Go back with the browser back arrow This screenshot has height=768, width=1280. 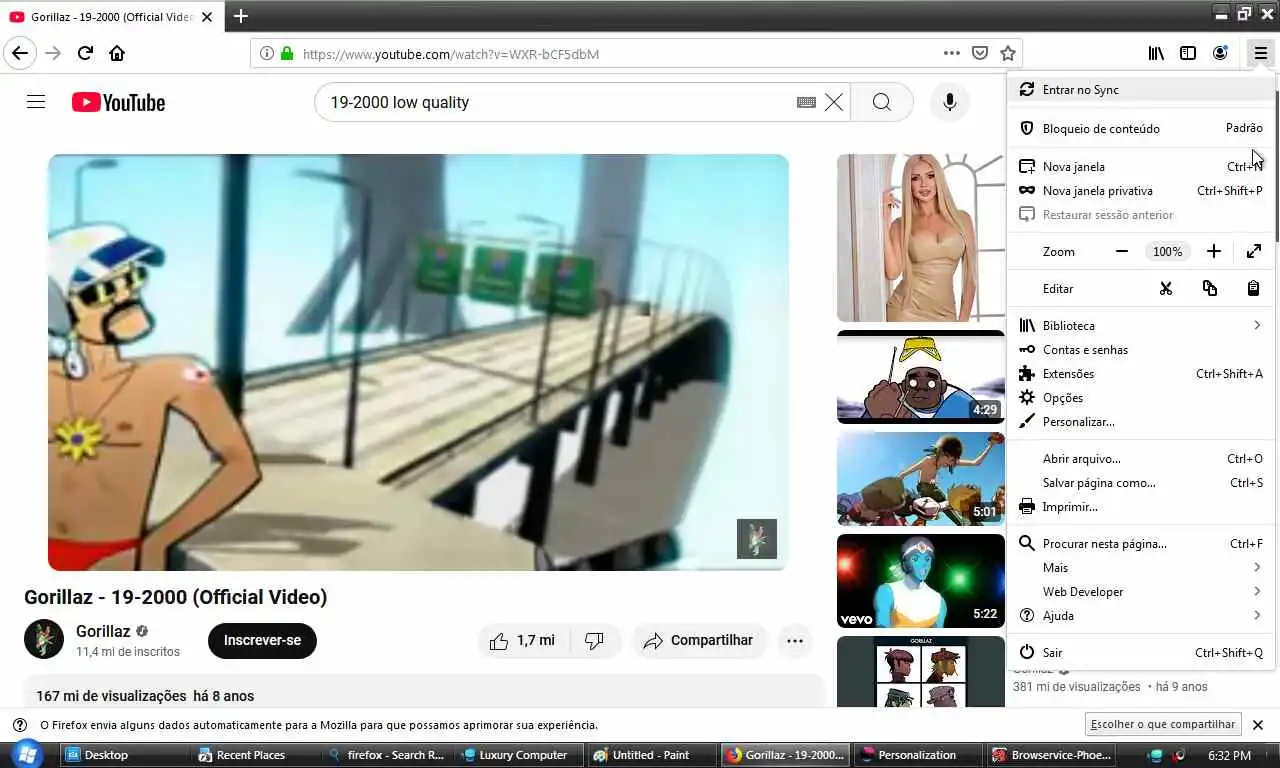tap(20, 53)
